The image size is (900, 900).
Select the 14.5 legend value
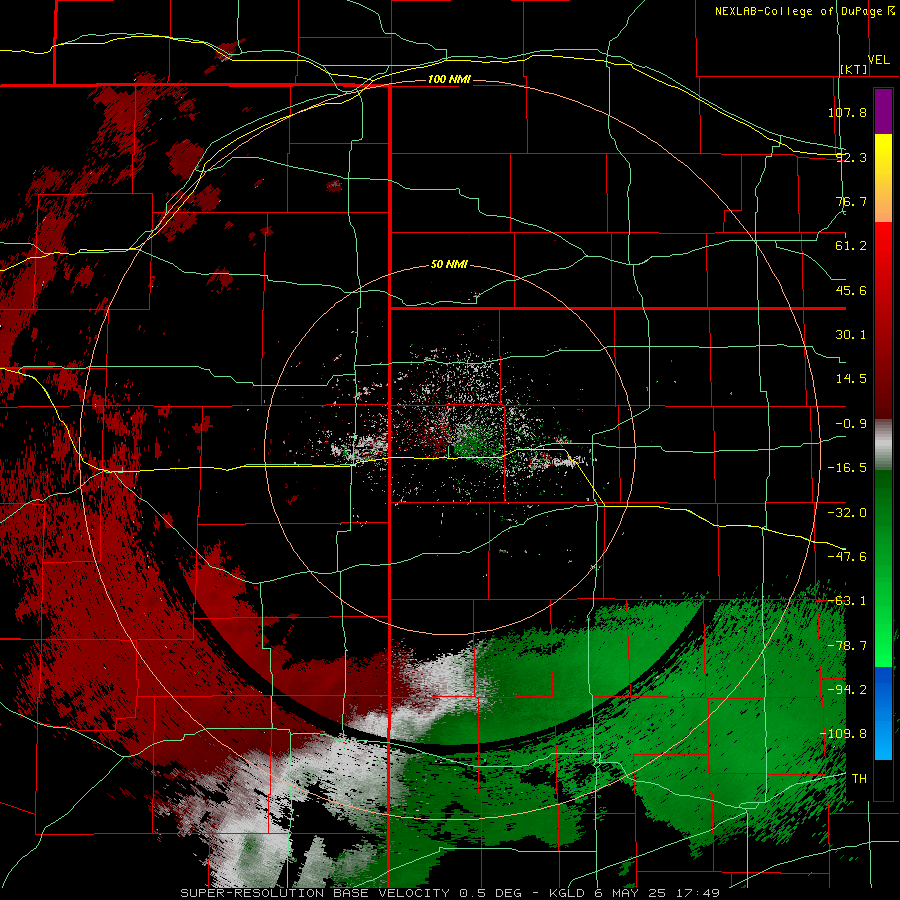(x=851, y=379)
